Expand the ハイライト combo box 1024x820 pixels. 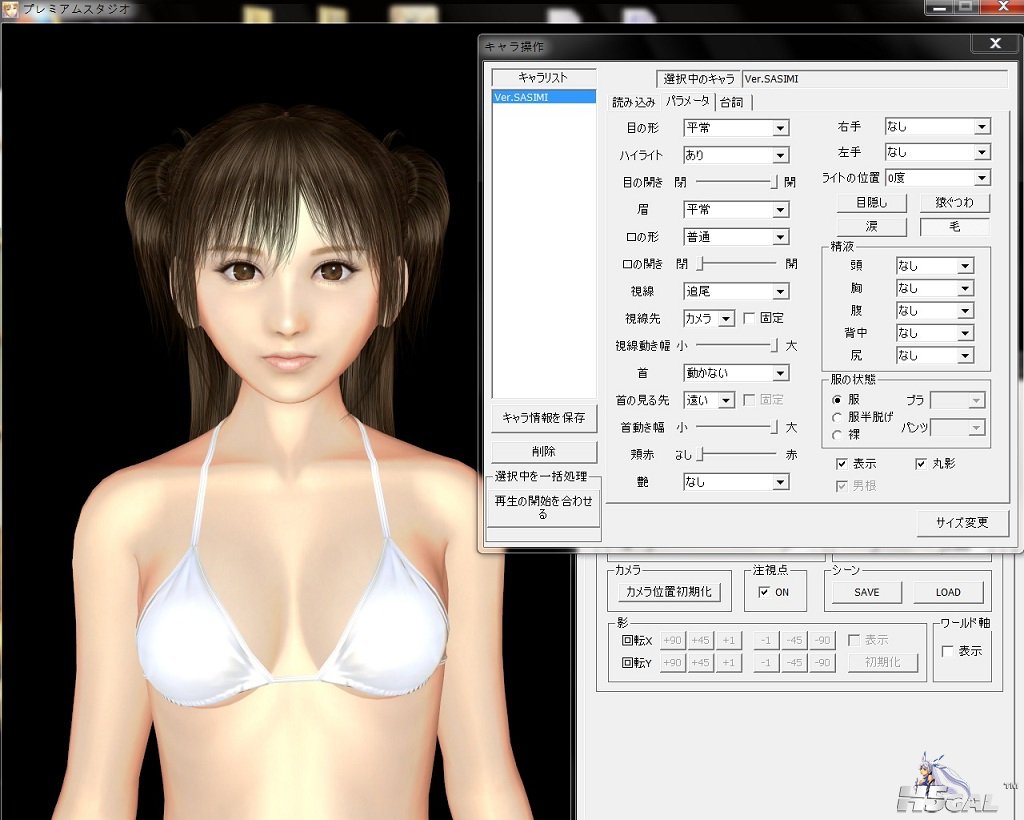coord(780,155)
